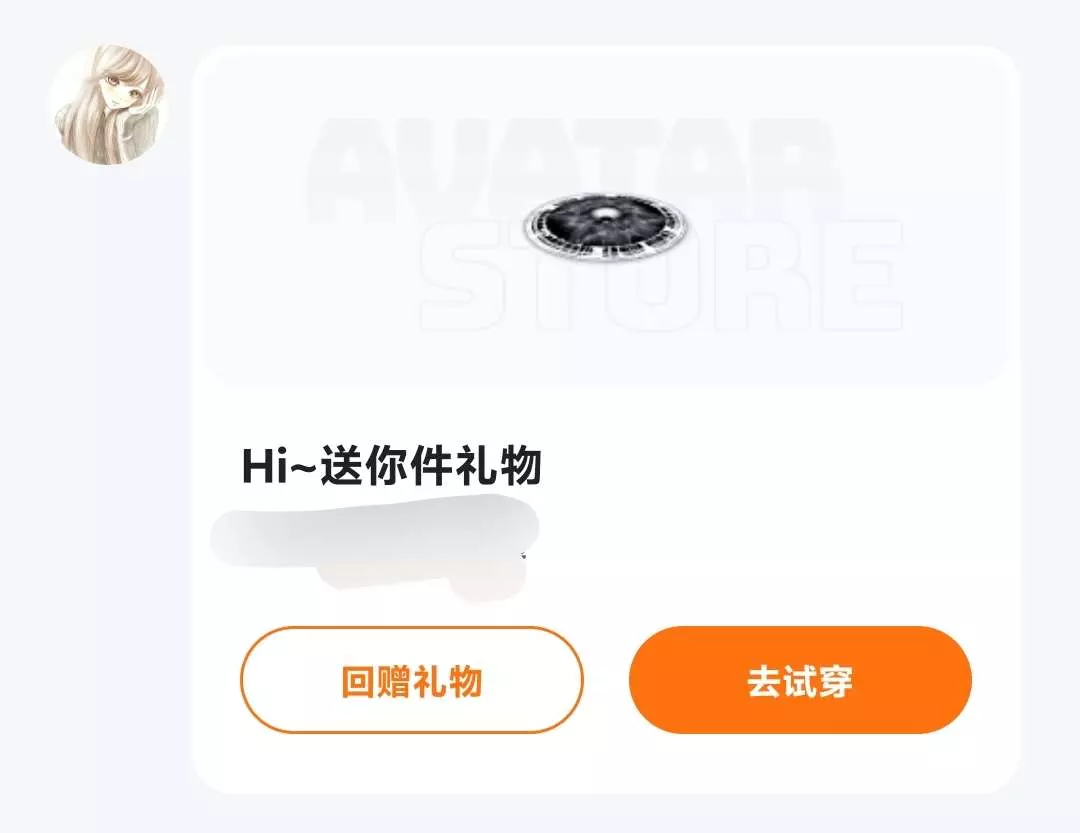Open the sender's anime girl avatar

(108, 105)
